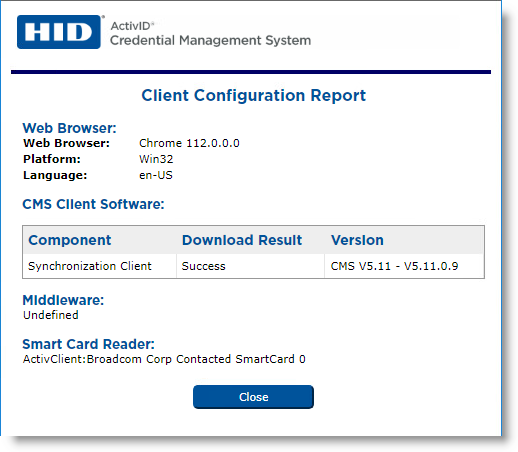Select the Undefined middleware value
Screen dimensions: 518x452
pos(51,315)
